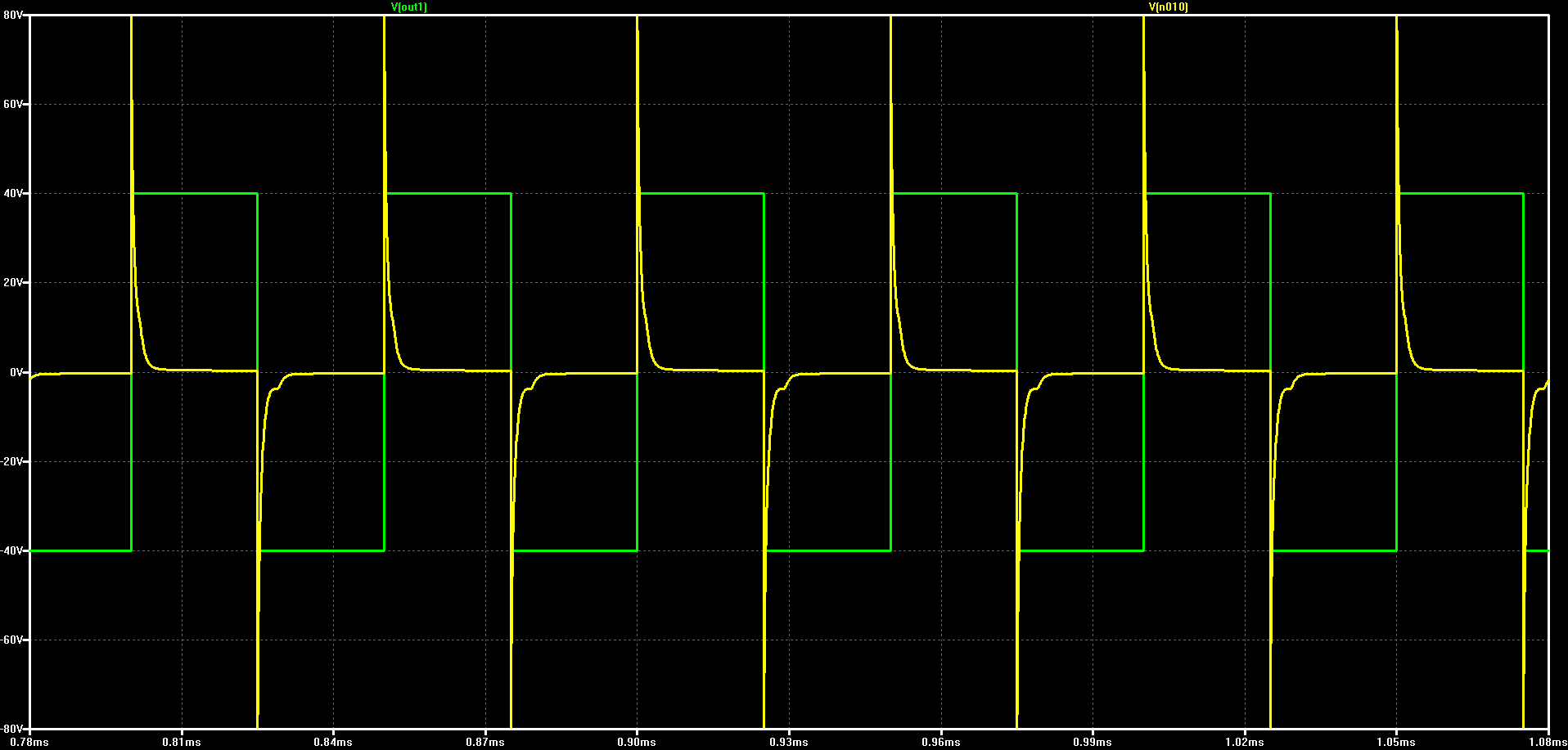The image size is (1568, 750).
Task: Click the 1.08ms time axis label
Action: tap(1548, 743)
